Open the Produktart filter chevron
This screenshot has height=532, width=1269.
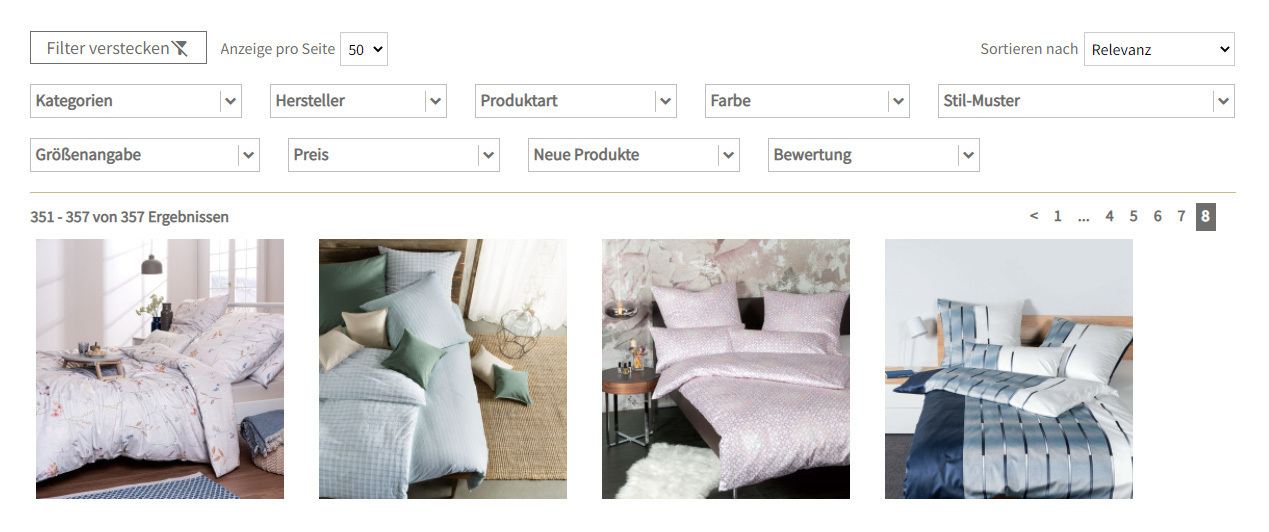[x=665, y=101]
